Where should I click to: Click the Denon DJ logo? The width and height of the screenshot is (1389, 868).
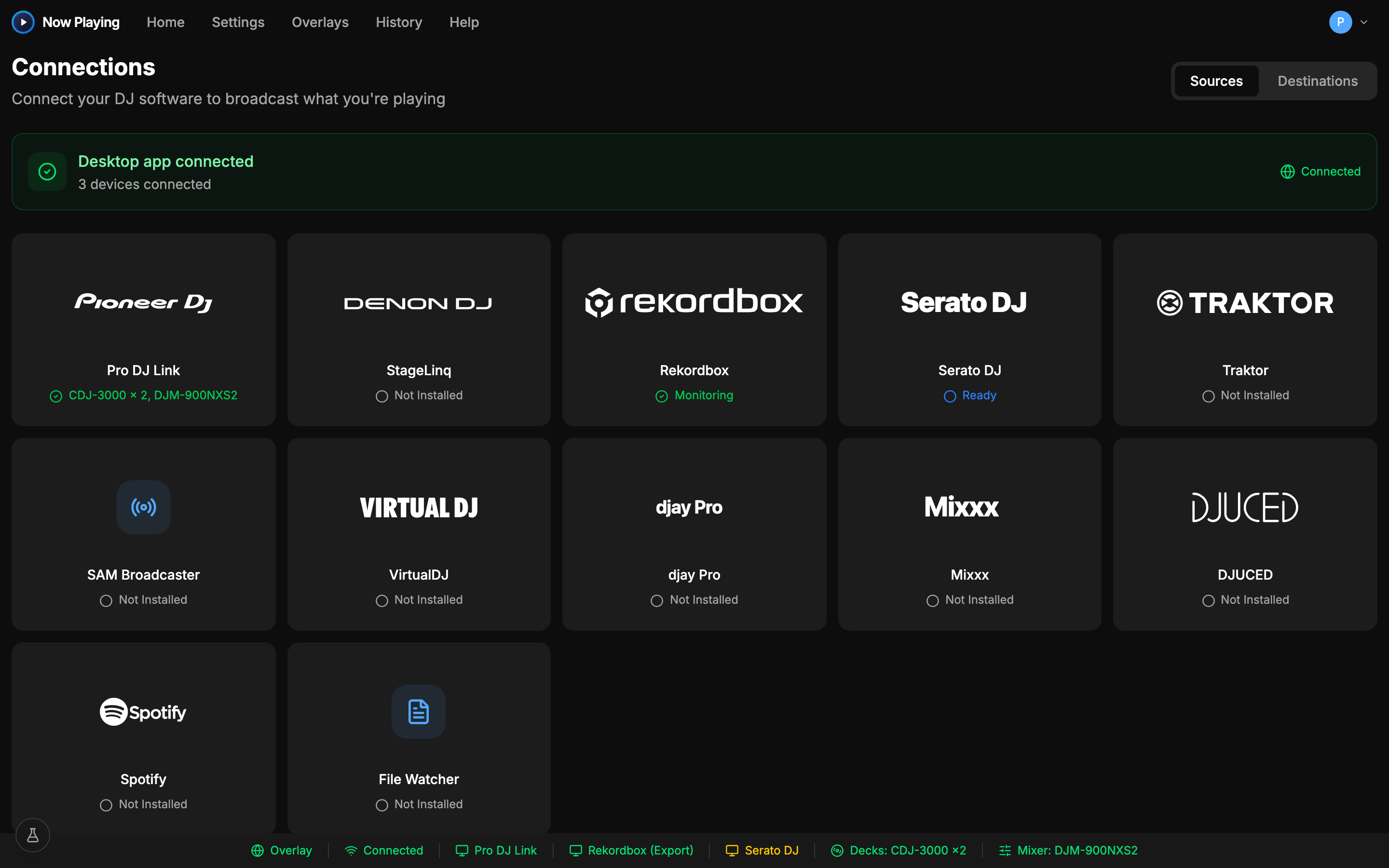[x=419, y=303]
